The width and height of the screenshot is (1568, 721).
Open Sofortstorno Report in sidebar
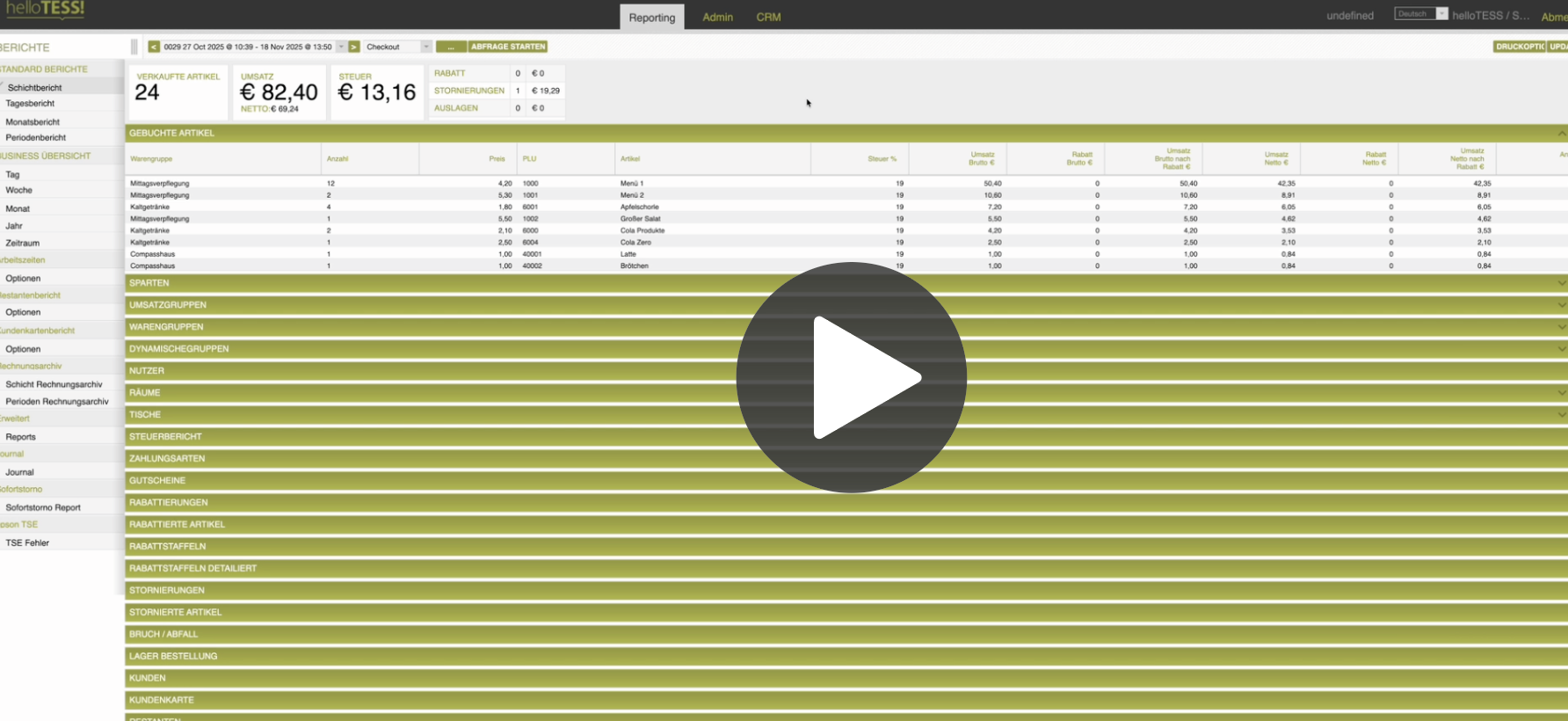(x=43, y=507)
